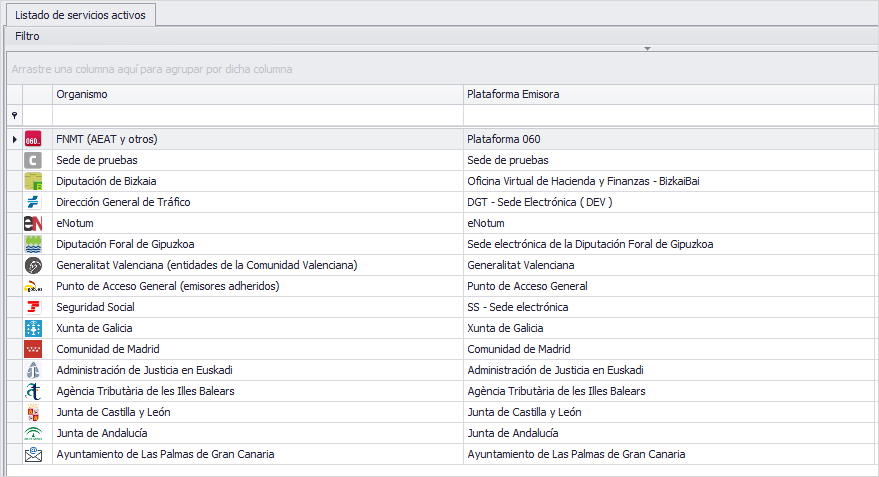This screenshot has height=477, width=879.
Task: Sort by the Plataforma Emisora column header
Action: [x=669, y=94]
